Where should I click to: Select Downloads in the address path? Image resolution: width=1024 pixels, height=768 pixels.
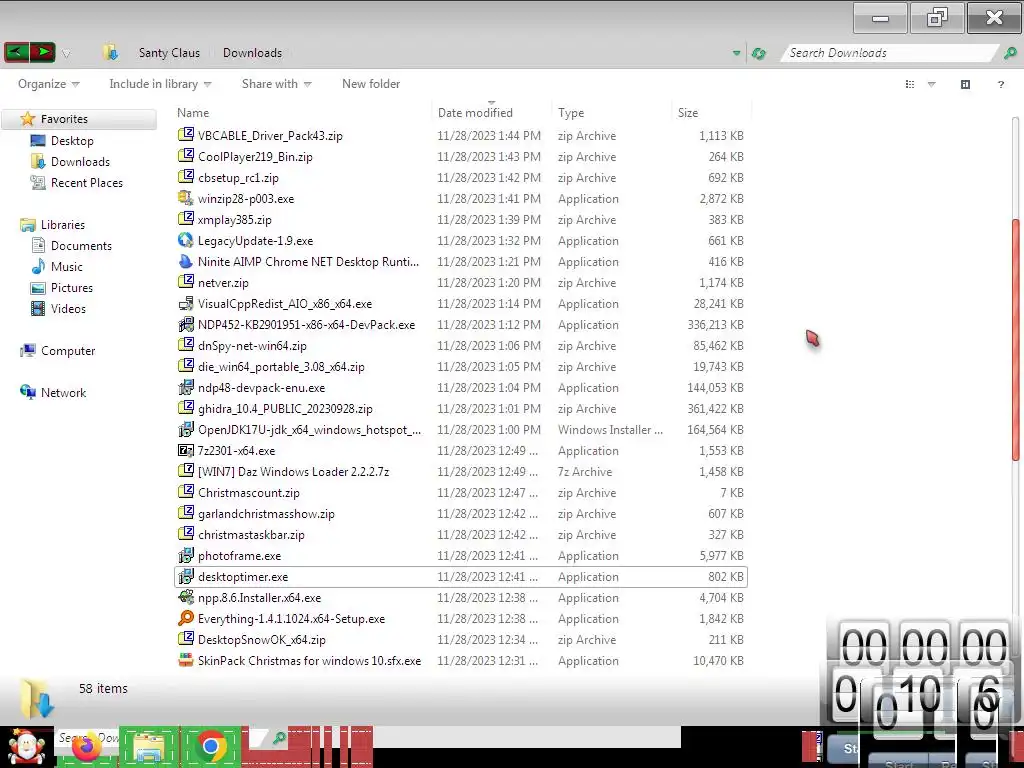[x=252, y=53]
